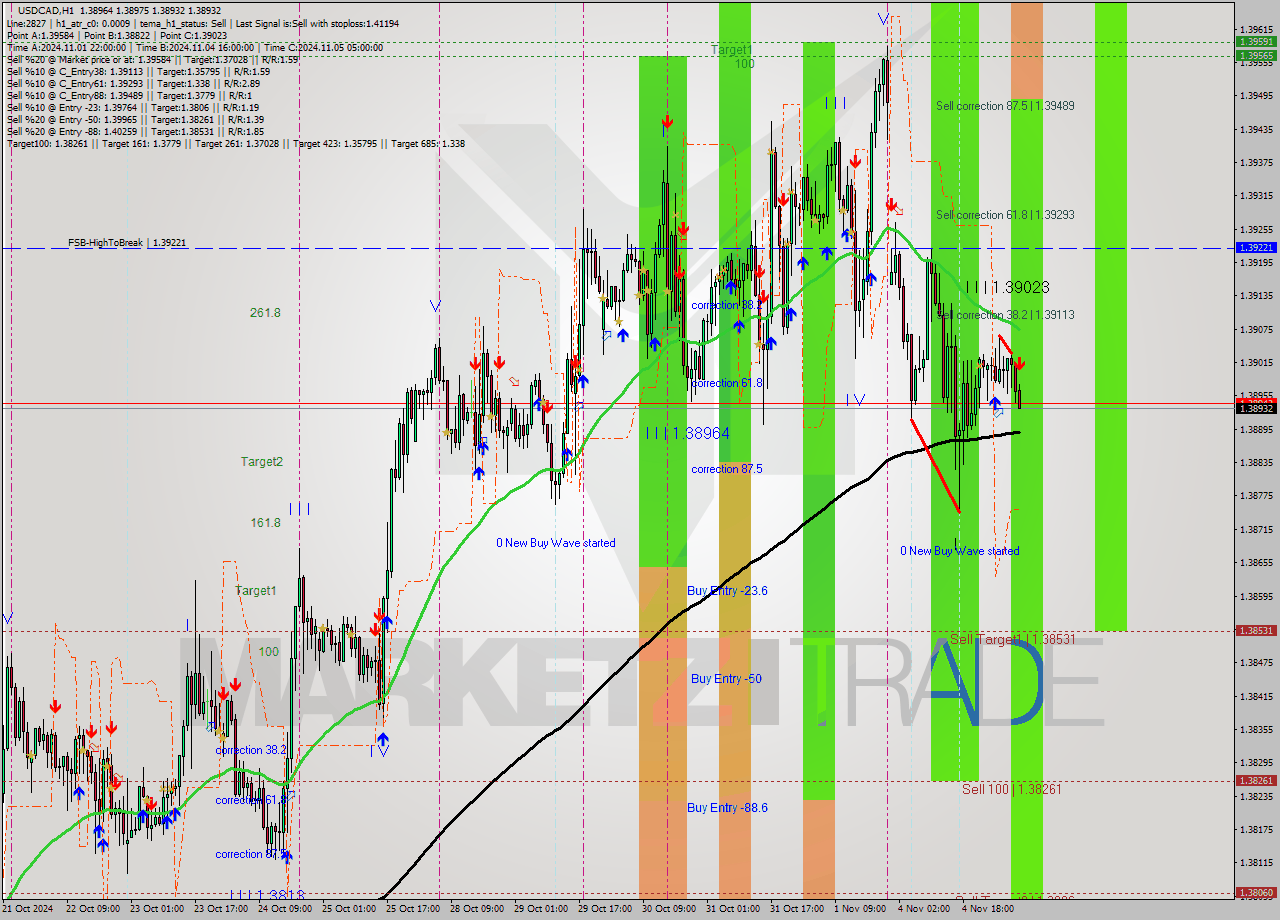Click the green 1.39591 price-axis tag

tap(1256, 42)
